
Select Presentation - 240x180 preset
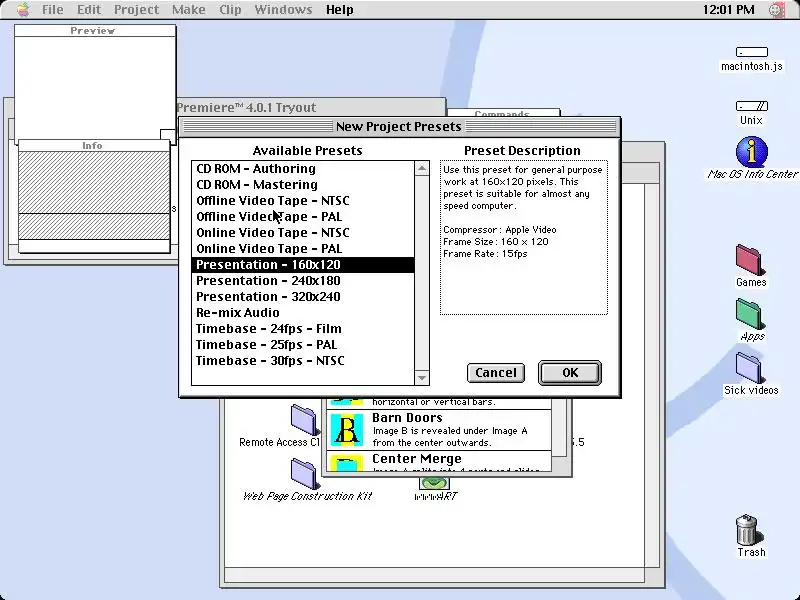pos(303,281)
